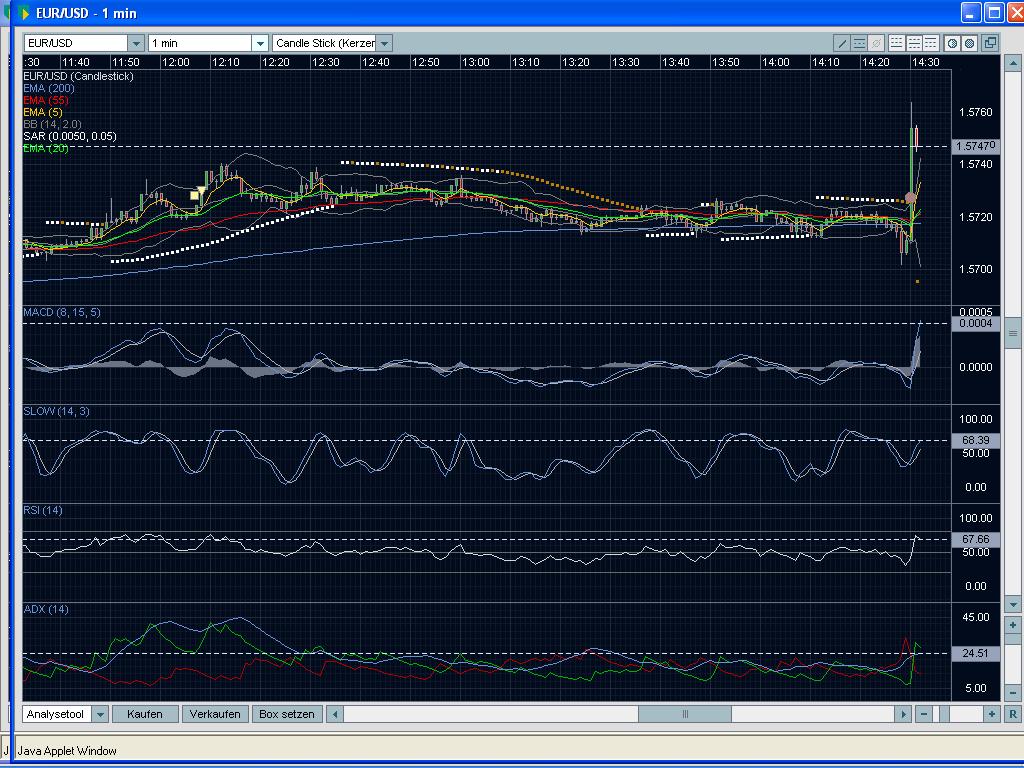Click the detach chart window icon
The image size is (1024, 768).
[989, 43]
